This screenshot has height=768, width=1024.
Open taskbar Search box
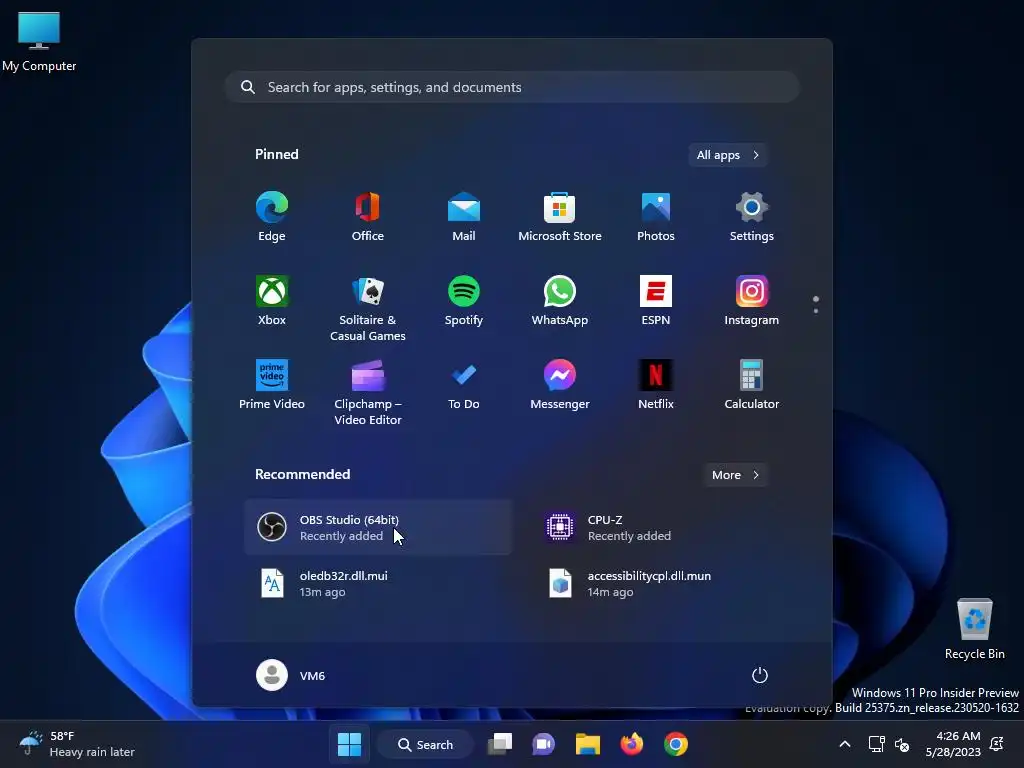(x=425, y=744)
